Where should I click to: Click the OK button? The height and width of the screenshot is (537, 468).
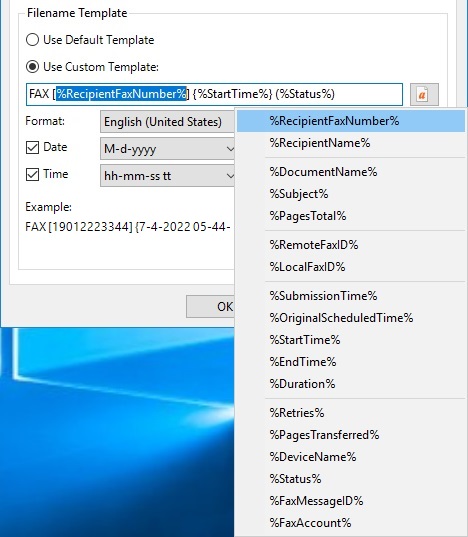click(211, 307)
